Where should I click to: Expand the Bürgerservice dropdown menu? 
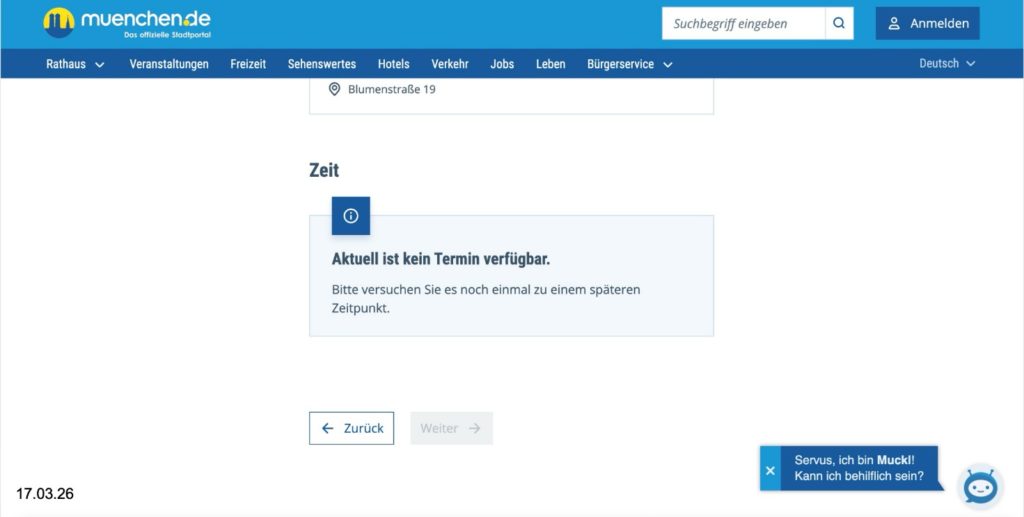coord(629,64)
